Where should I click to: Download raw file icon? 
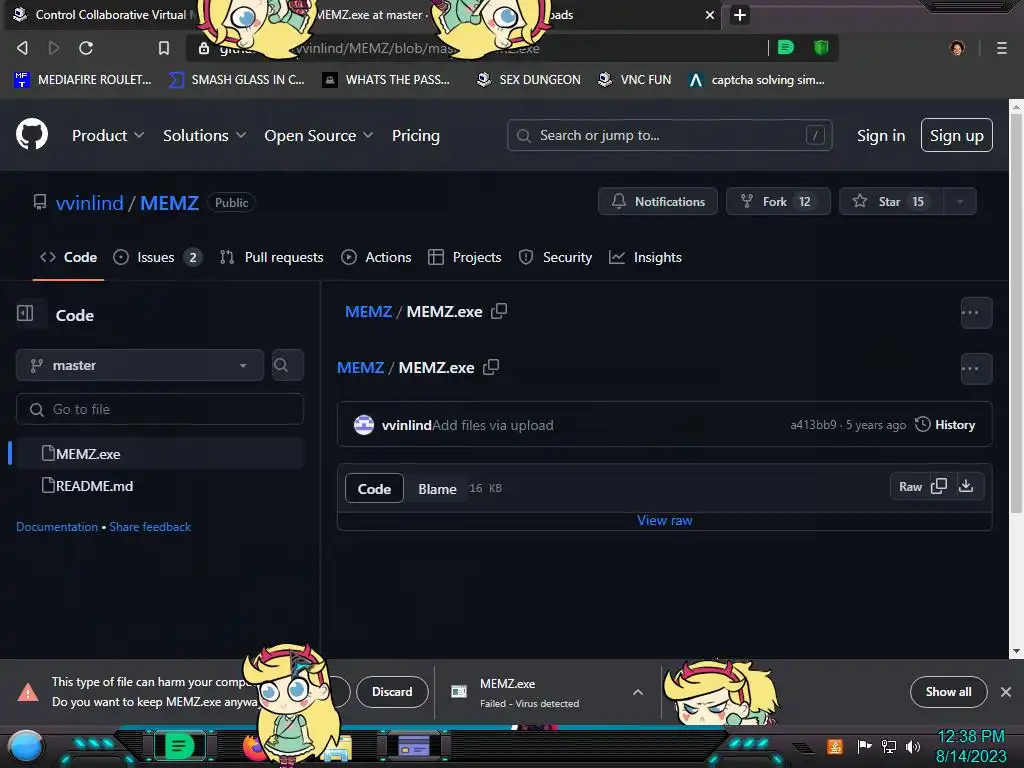pyautogui.click(x=966, y=486)
